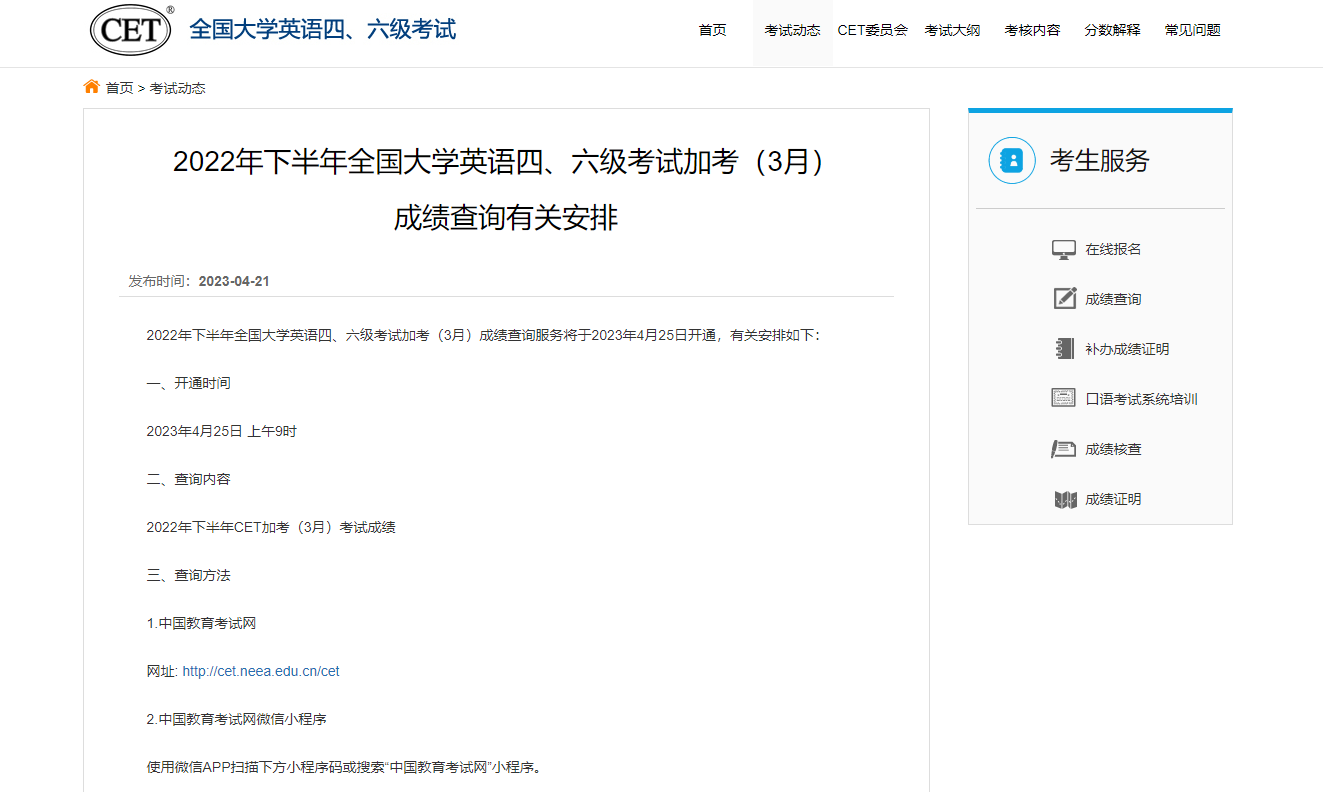The width and height of the screenshot is (1323, 792).
Task: Click the 在线报名 service link
Action: point(1113,249)
